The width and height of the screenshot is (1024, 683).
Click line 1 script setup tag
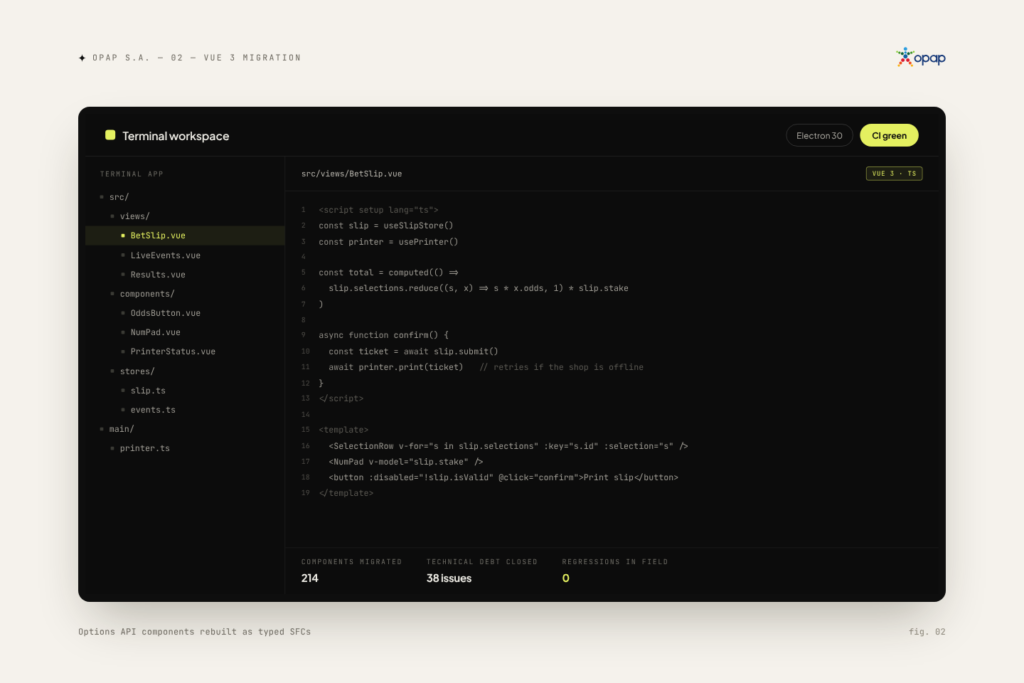(x=378, y=210)
